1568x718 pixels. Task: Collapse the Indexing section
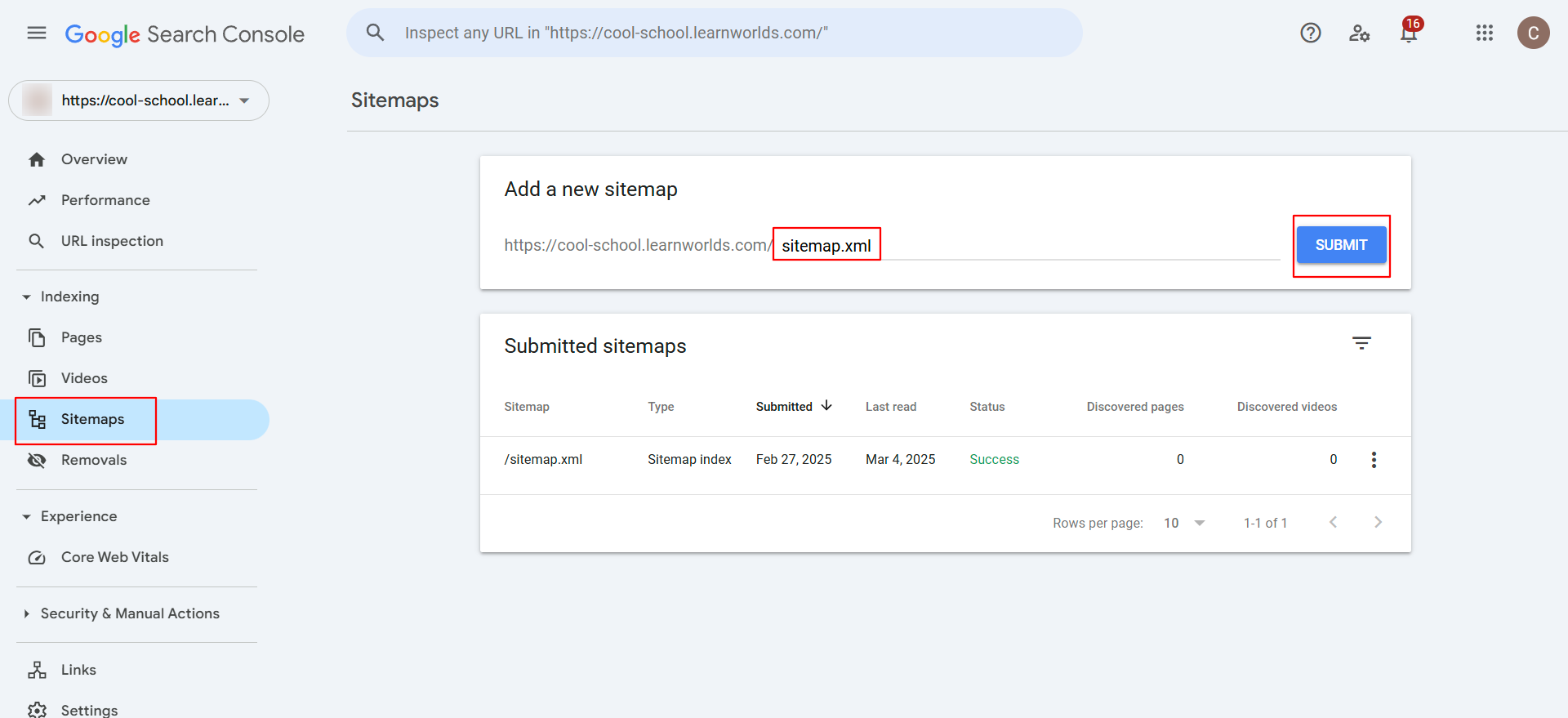click(27, 297)
